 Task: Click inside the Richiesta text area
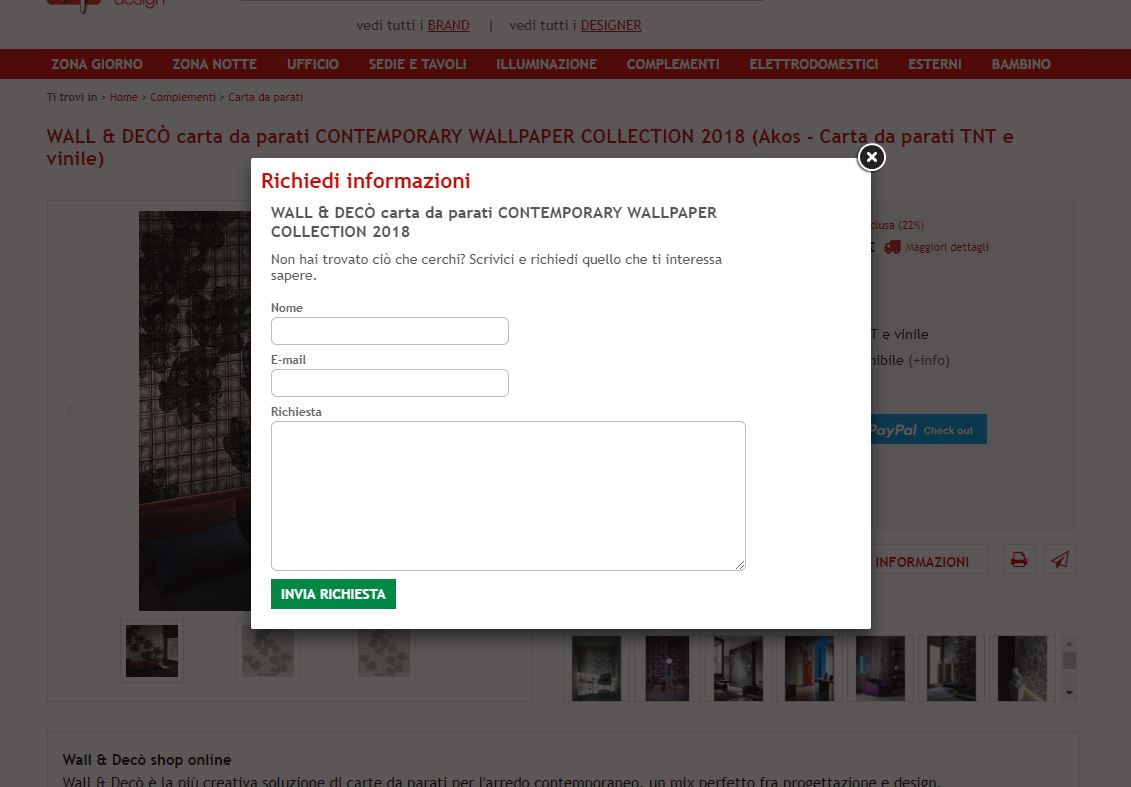pyautogui.click(x=508, y=496)
